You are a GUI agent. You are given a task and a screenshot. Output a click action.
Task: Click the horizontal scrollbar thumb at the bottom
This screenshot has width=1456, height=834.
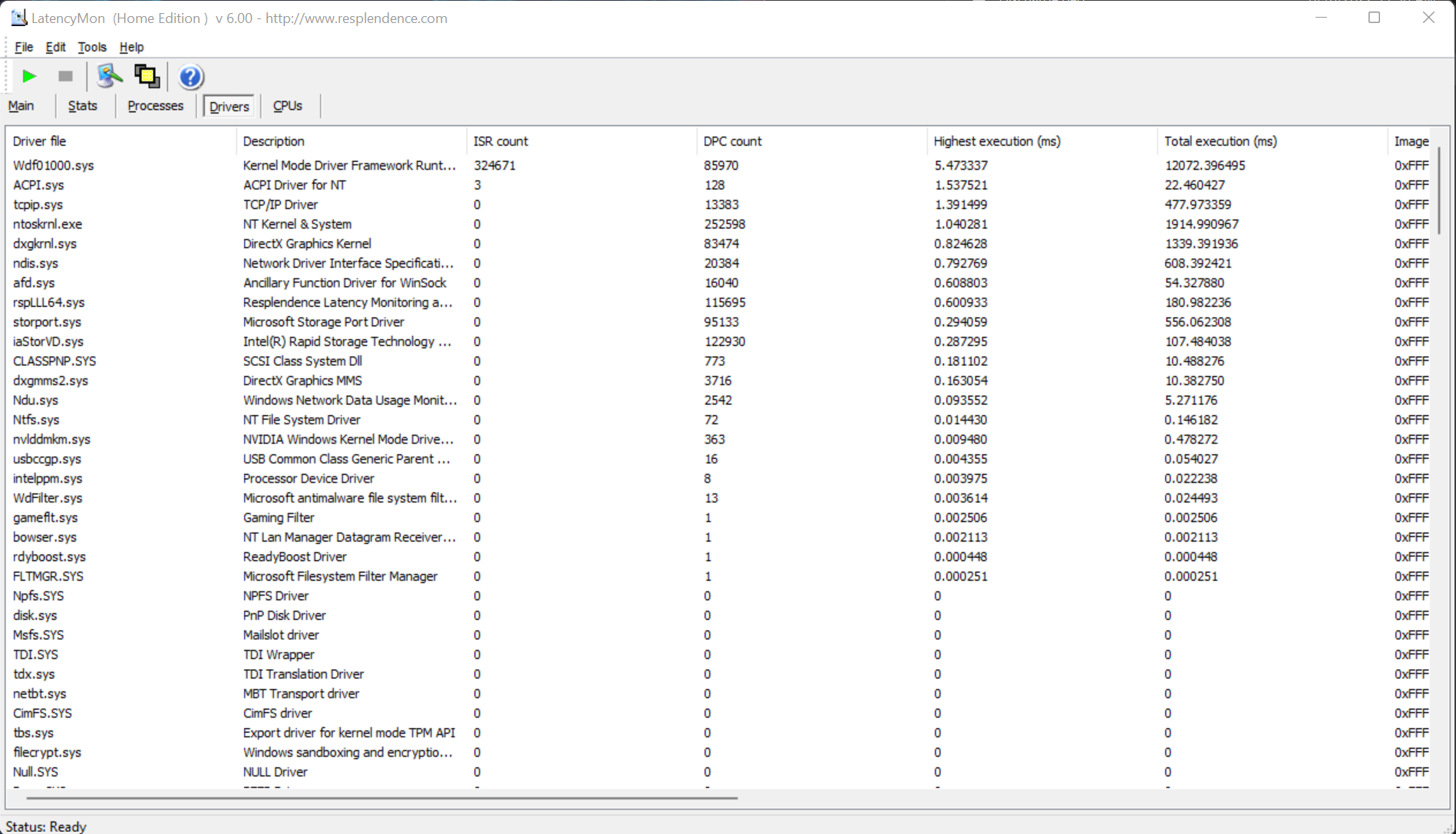(381, 798)
